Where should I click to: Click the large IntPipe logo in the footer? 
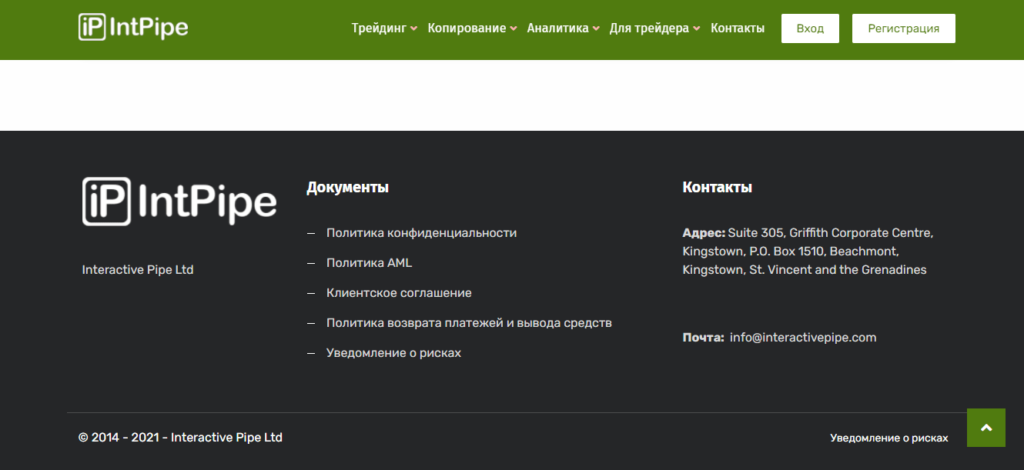180,202
